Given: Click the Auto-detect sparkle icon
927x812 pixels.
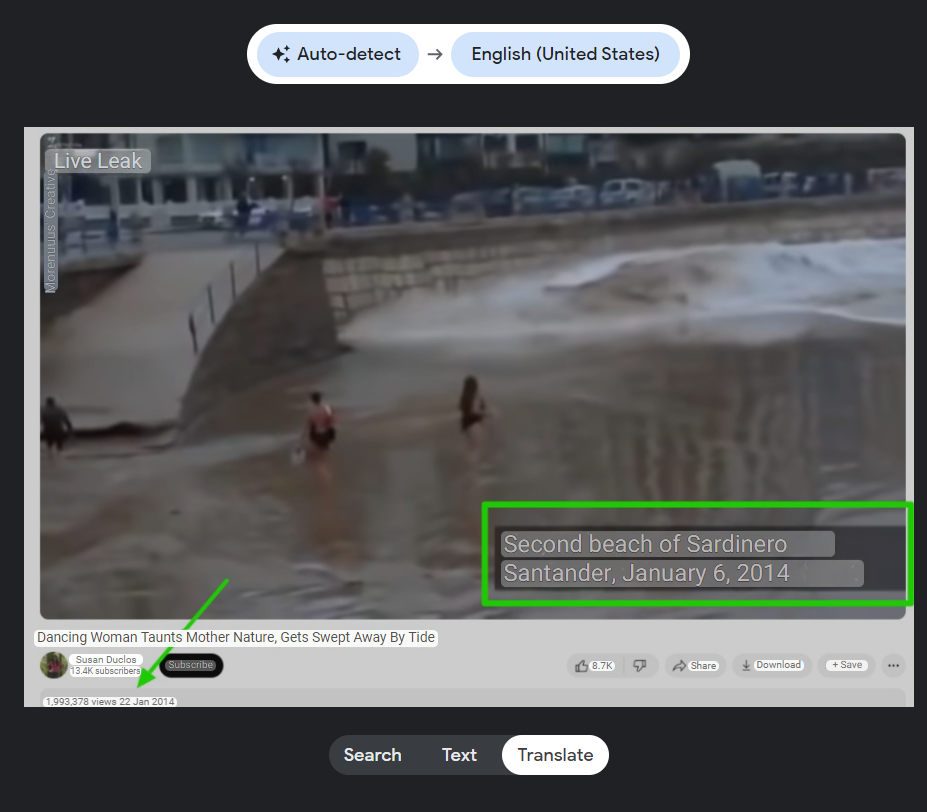Looking at the screenshot, I should pos(281,54).
